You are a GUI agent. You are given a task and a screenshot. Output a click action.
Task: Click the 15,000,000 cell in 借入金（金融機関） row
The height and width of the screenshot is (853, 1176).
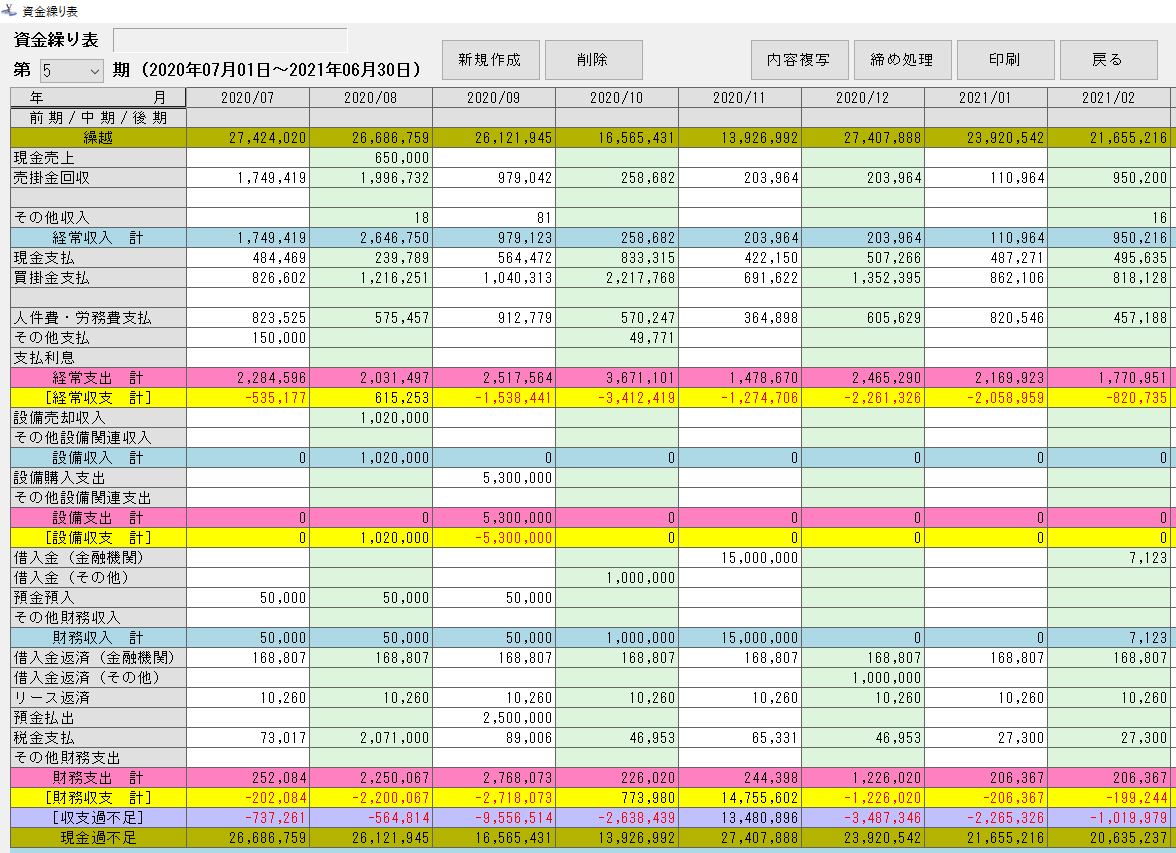pyautogui.click(x=740, y=558)
